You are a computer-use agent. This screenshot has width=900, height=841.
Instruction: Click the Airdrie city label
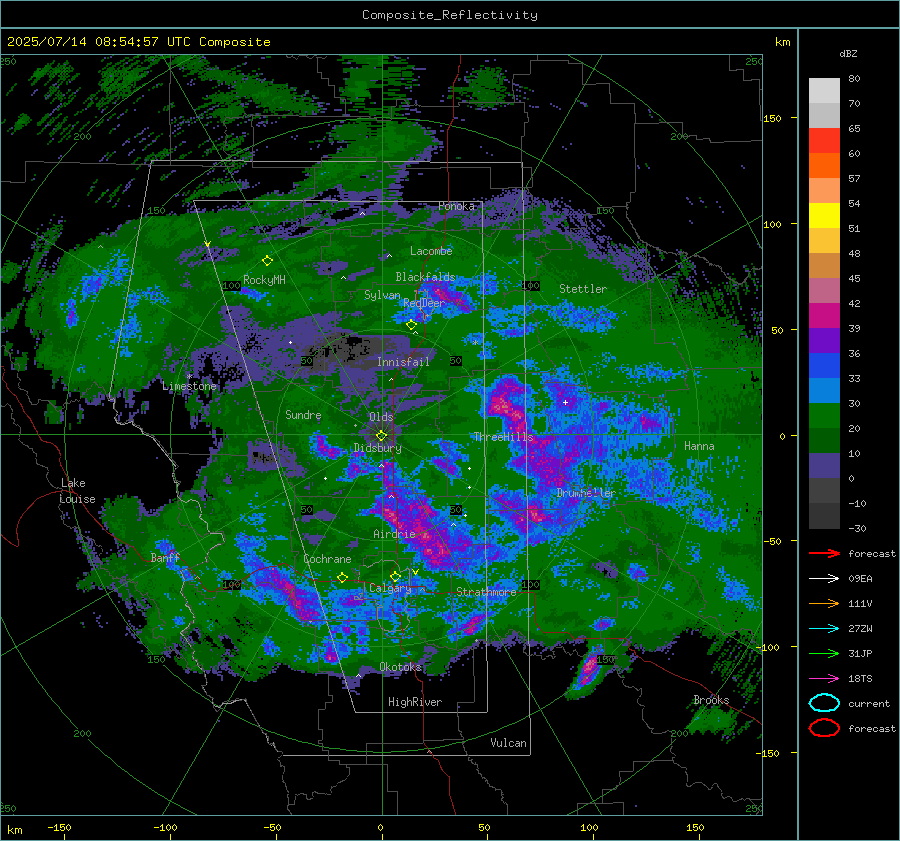394,534
